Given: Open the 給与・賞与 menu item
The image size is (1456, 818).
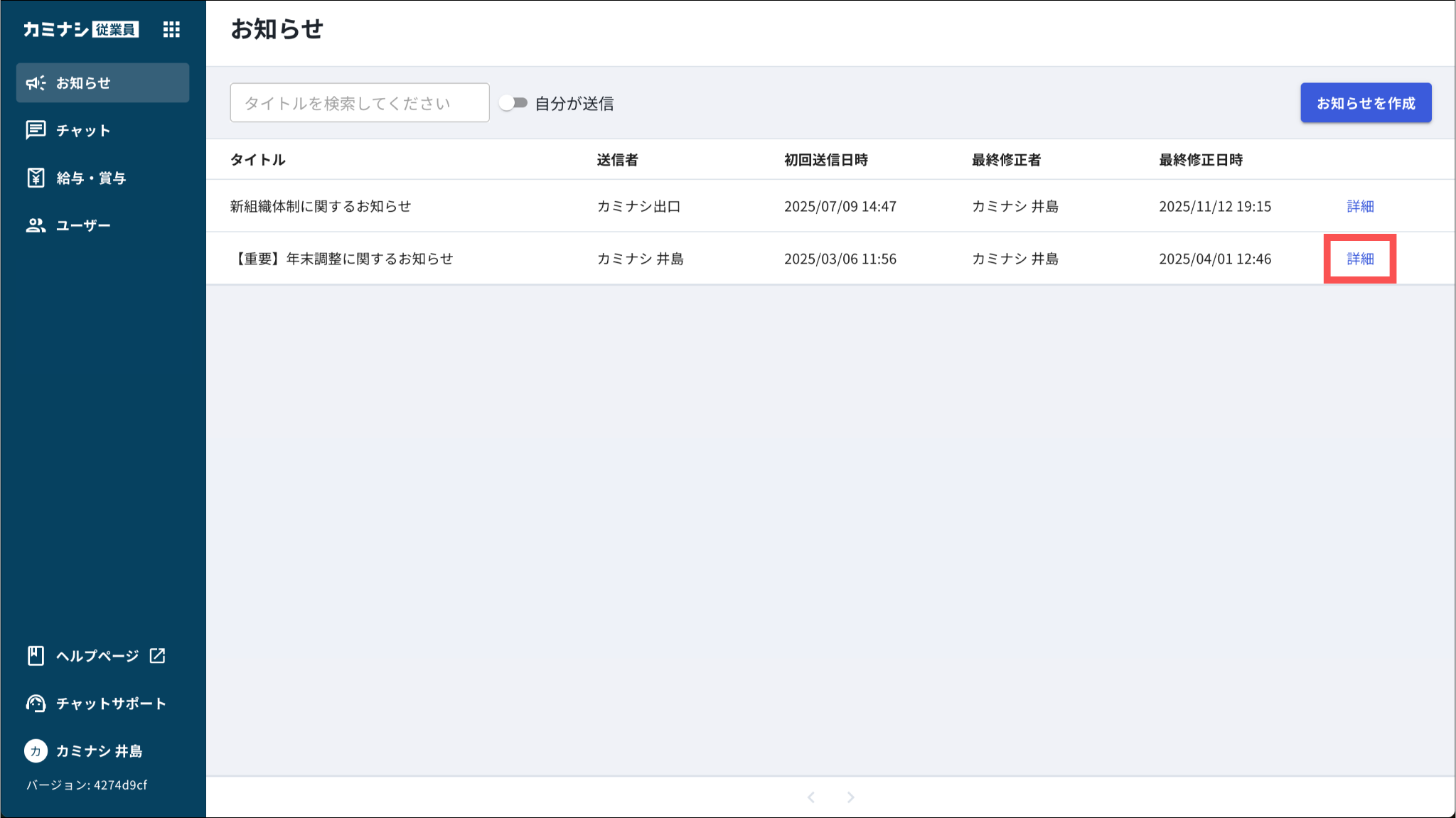Looking at the screenshot, I should (91, 178).
